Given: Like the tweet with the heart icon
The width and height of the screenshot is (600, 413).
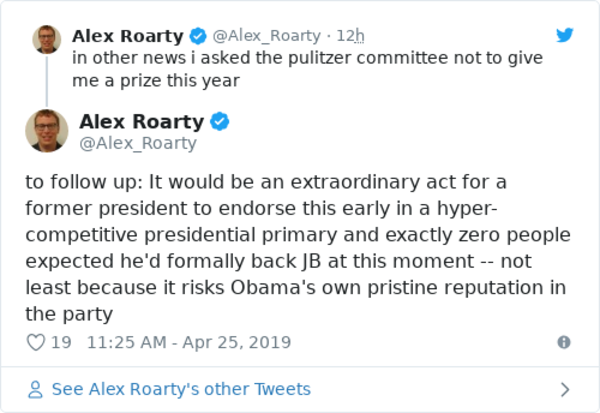Looking at the screenshot, I should point(36,342).
